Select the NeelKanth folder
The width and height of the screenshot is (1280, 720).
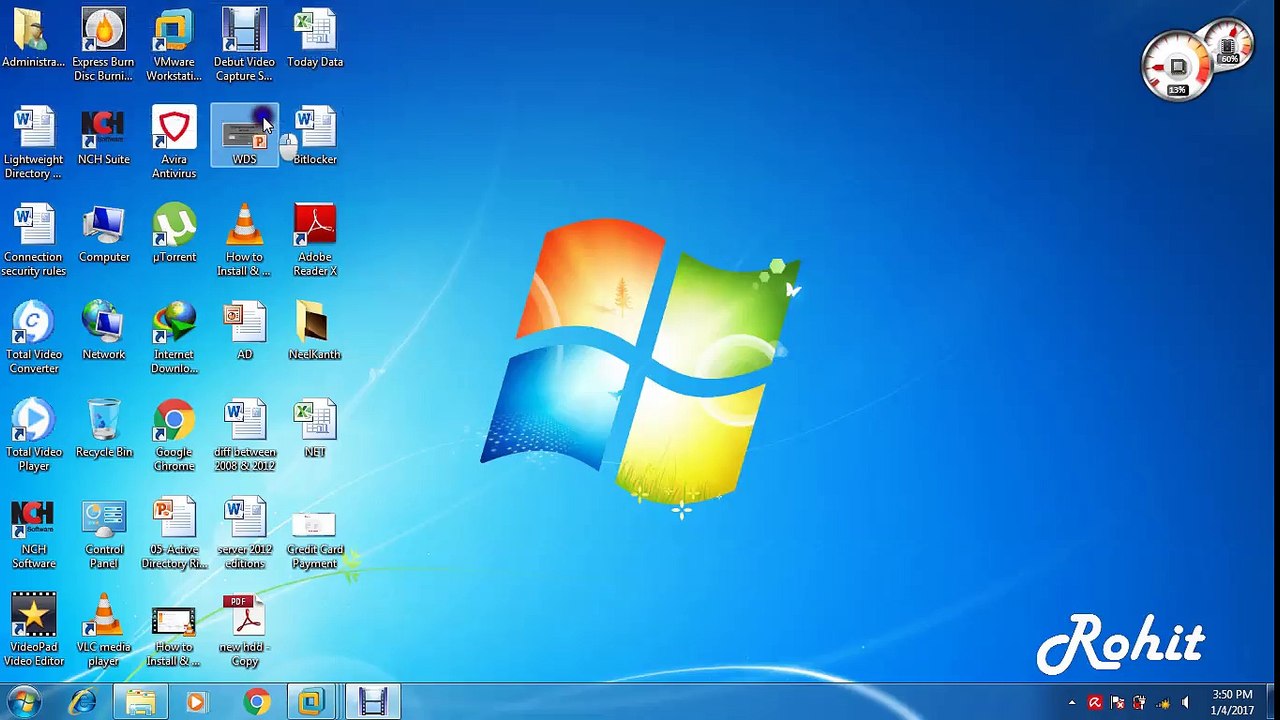315,332
